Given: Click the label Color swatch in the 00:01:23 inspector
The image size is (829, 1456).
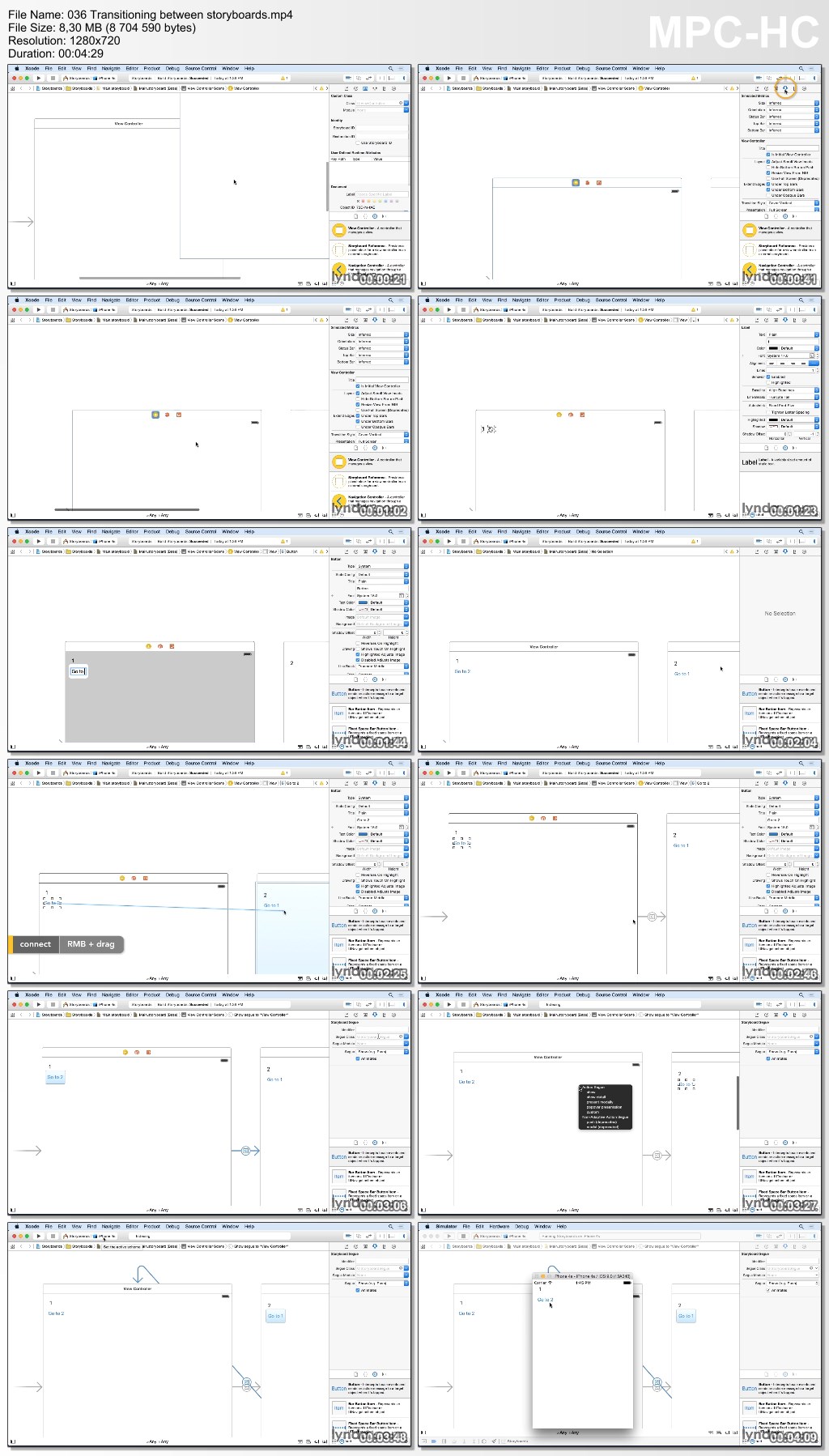Looking at the screenshot, I should click(x=773, y=348).
